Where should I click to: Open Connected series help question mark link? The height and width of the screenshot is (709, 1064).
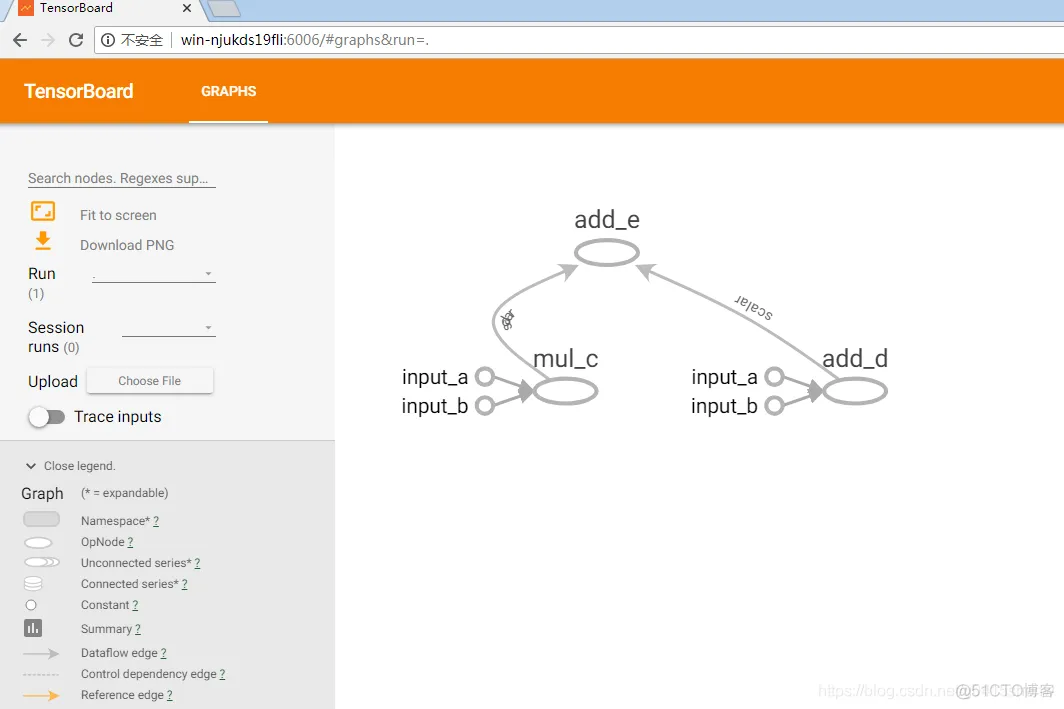pyautogui.click(x=185, y=584)
